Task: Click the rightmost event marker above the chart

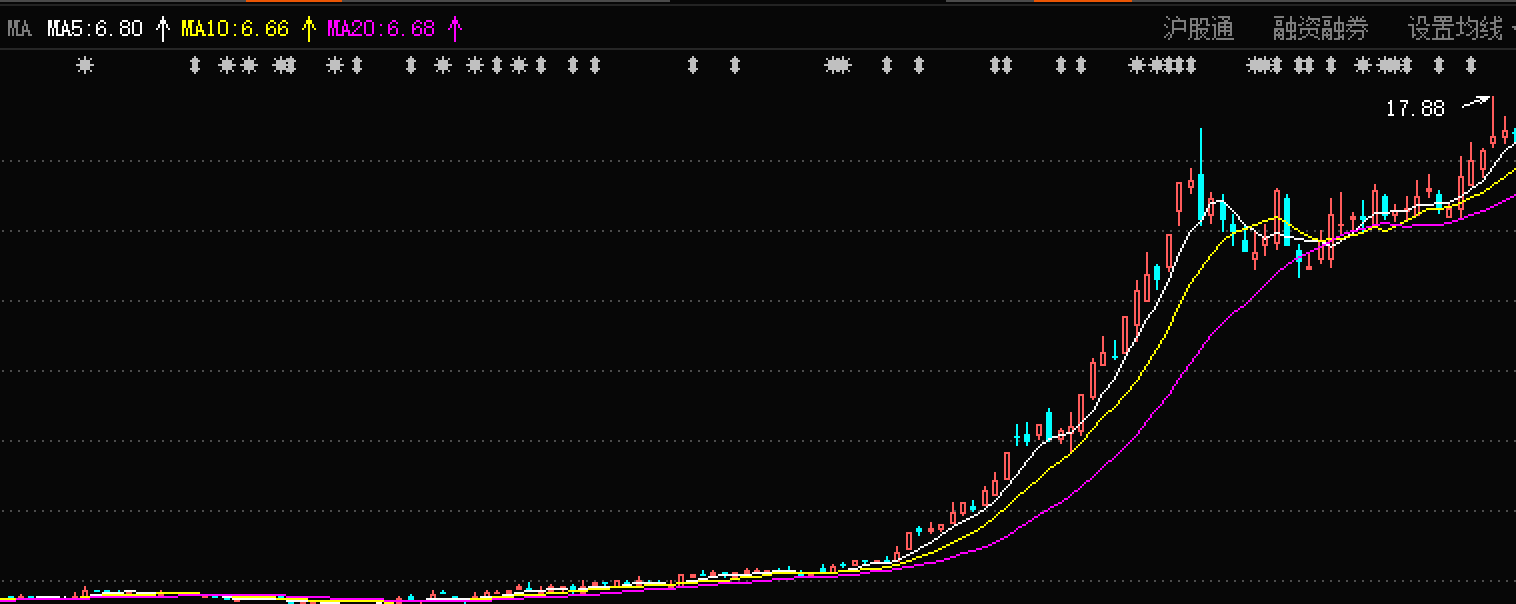Action: (x=1470, y=66)
